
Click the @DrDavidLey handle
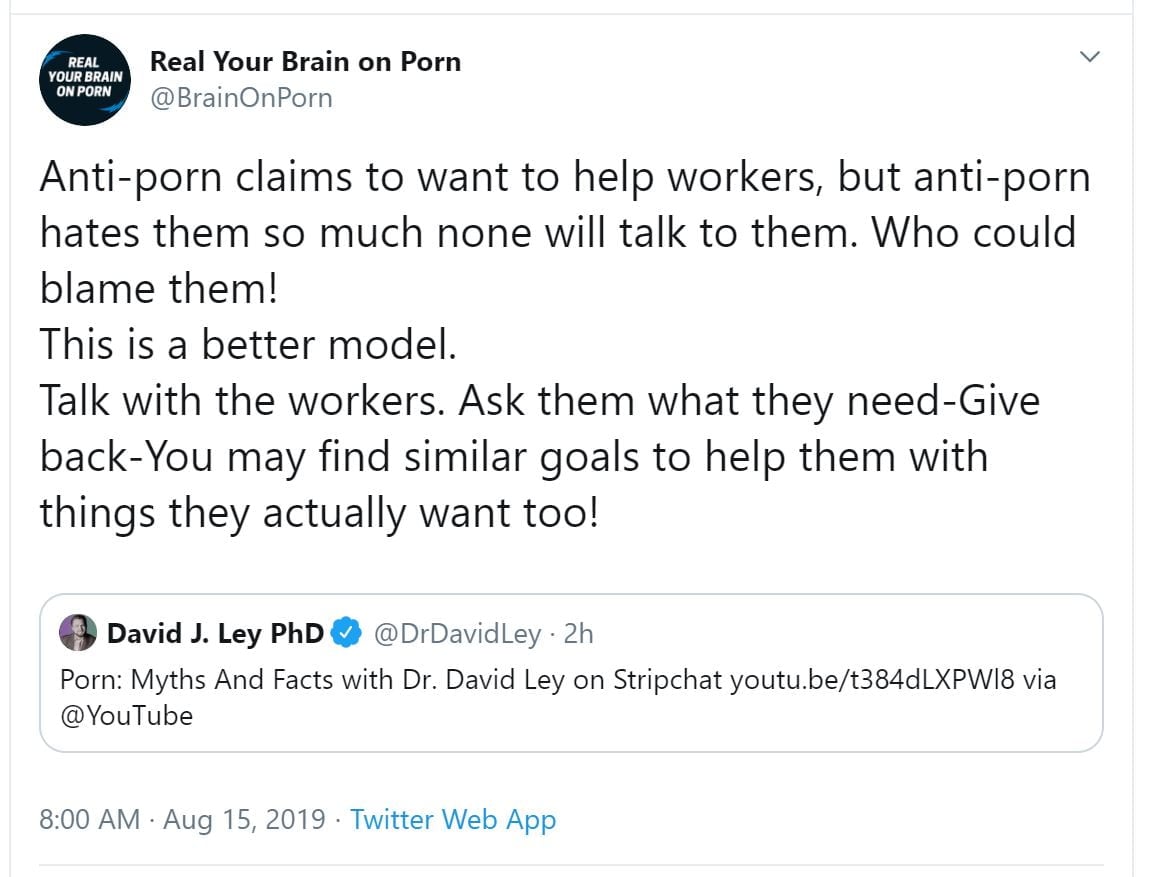point(457,633)
